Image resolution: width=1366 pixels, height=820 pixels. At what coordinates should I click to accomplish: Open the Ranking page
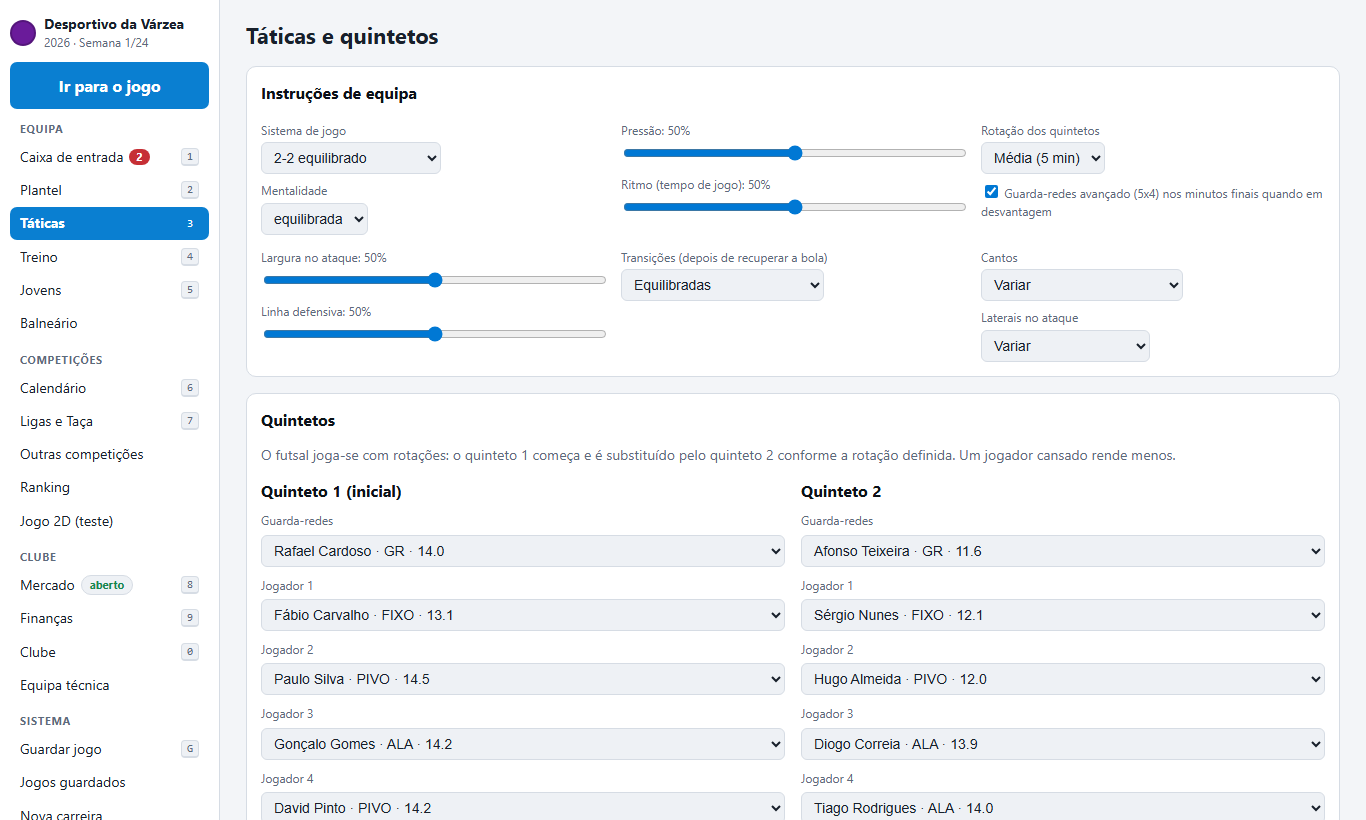pyautogui.click(x=109, y=487)
